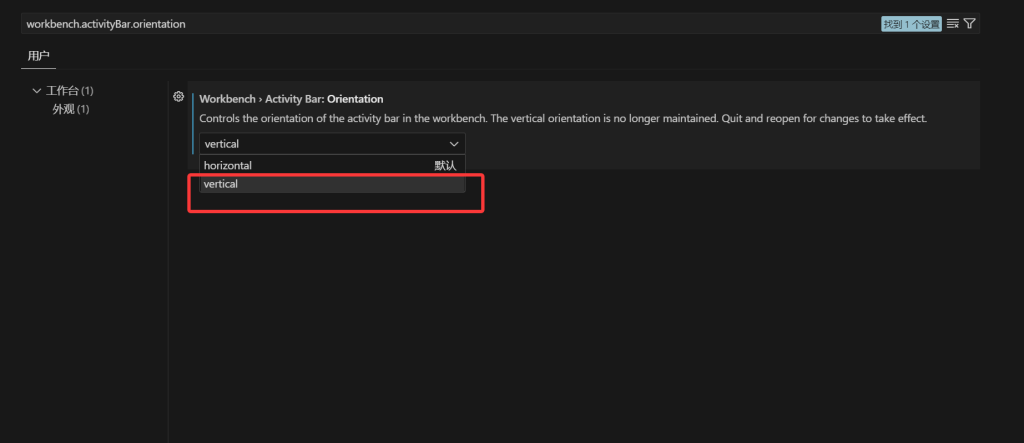
Task: Open the orientation combo box showing vertical
Action: [331, 144]
